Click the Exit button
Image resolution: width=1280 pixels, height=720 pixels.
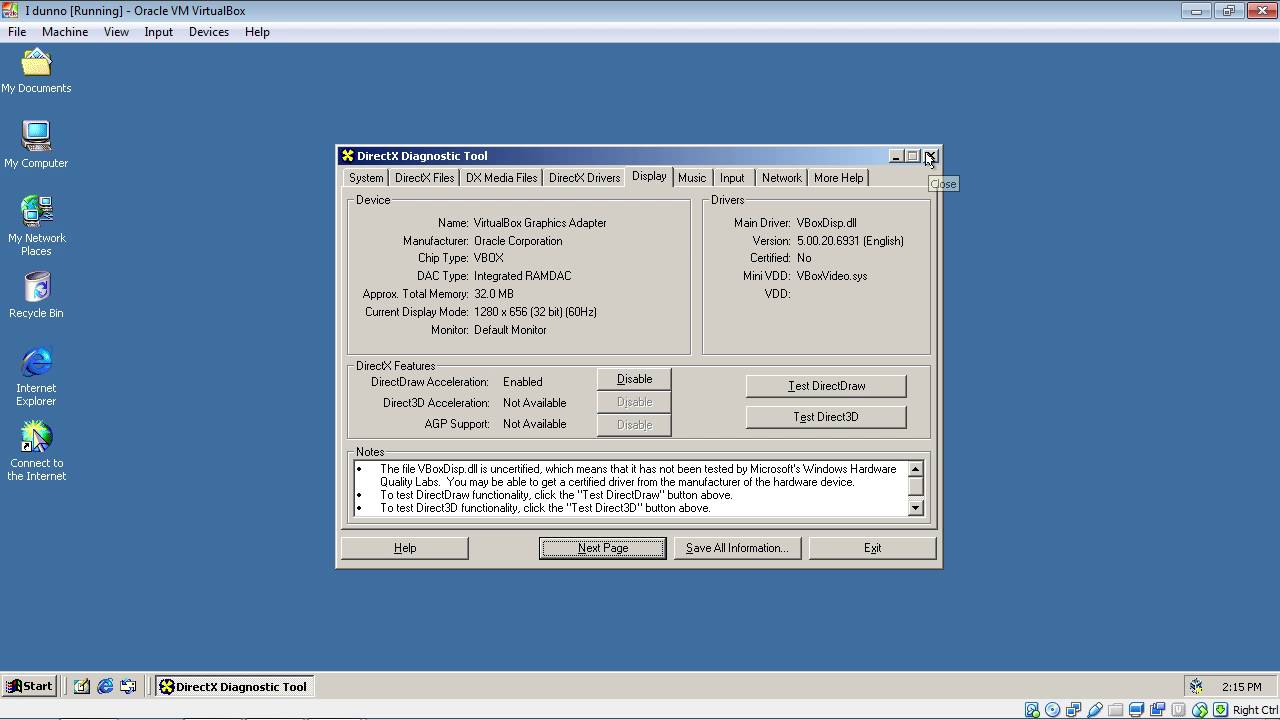click(872, 548)
